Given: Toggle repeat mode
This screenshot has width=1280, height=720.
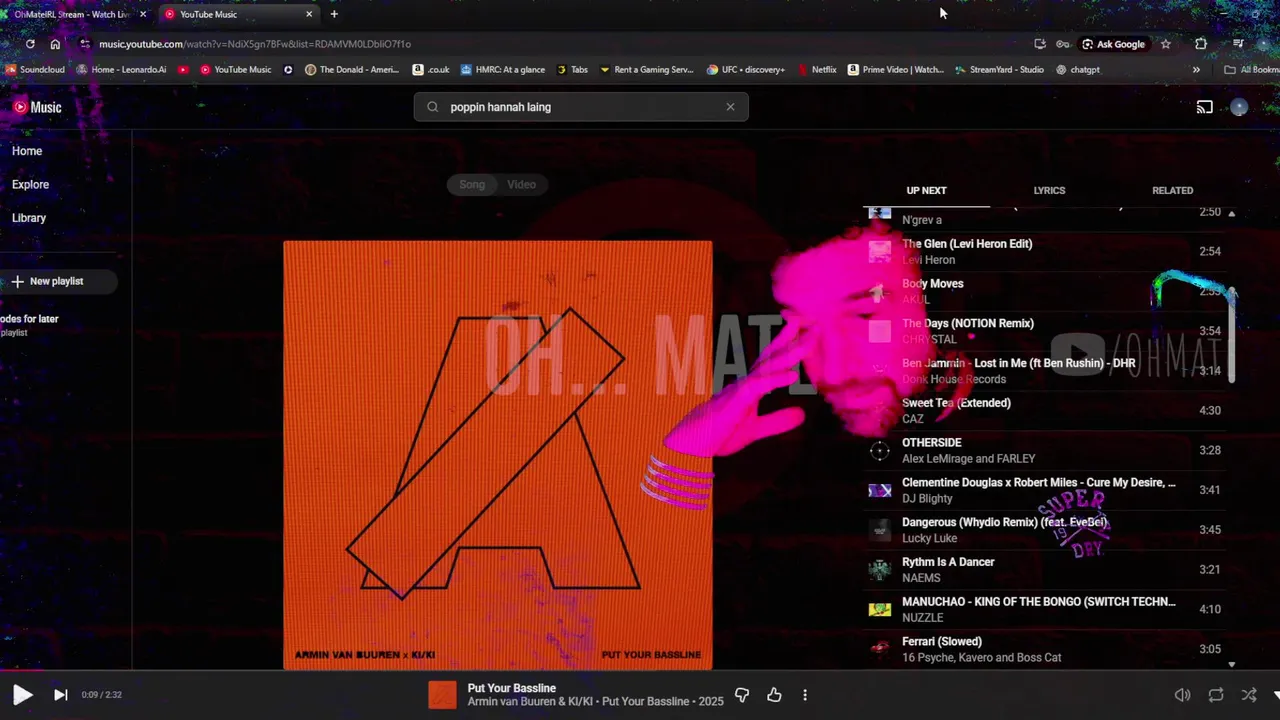Looking at the screenshot, I should [x=1216, y=695].
